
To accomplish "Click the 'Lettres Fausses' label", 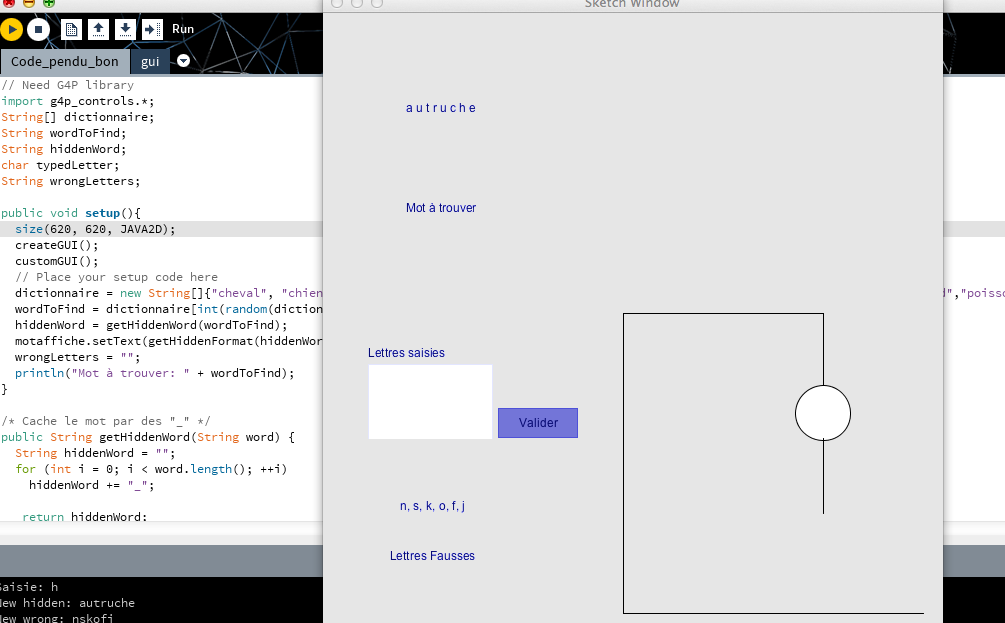I will pyautogui.click(x=432, y=556).
